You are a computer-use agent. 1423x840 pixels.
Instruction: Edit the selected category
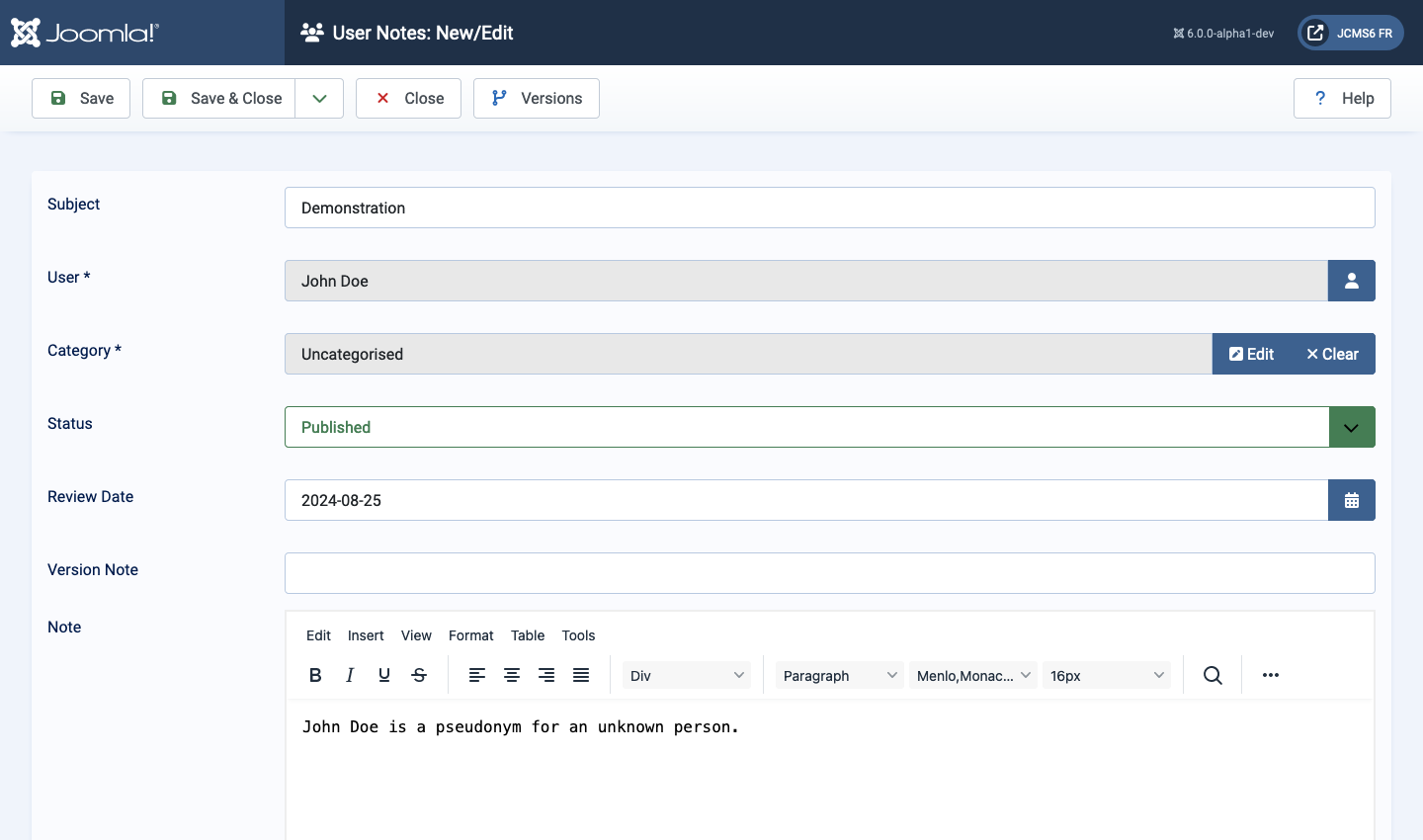(1251, 354)
